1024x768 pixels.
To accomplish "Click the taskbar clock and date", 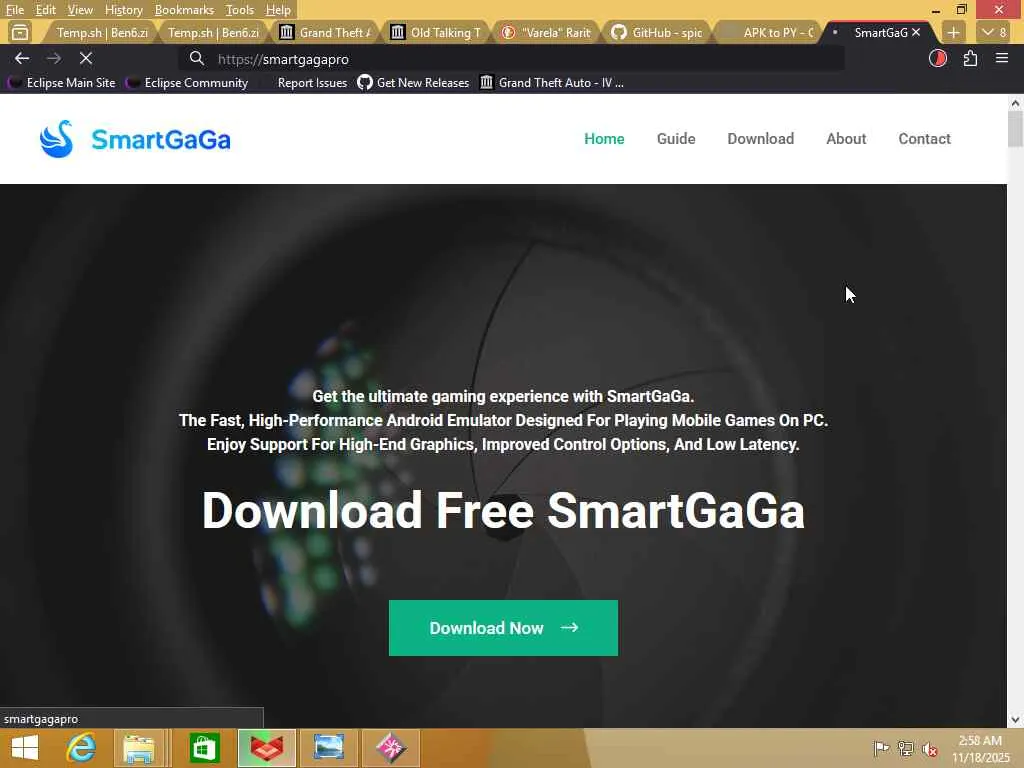I will point(981,748).
